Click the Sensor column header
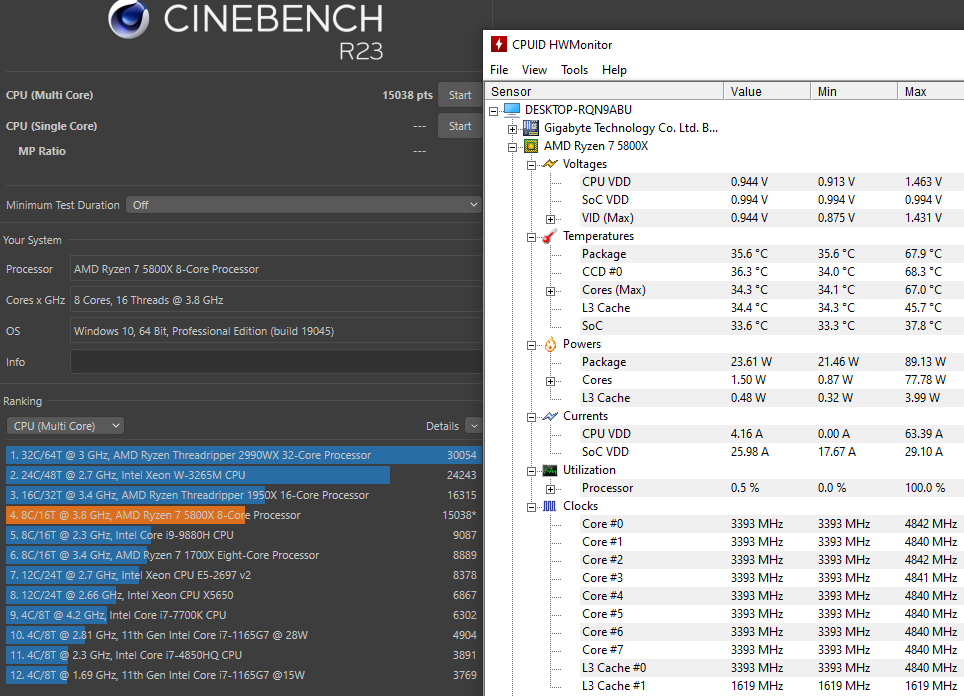 (x=605, y=92)
